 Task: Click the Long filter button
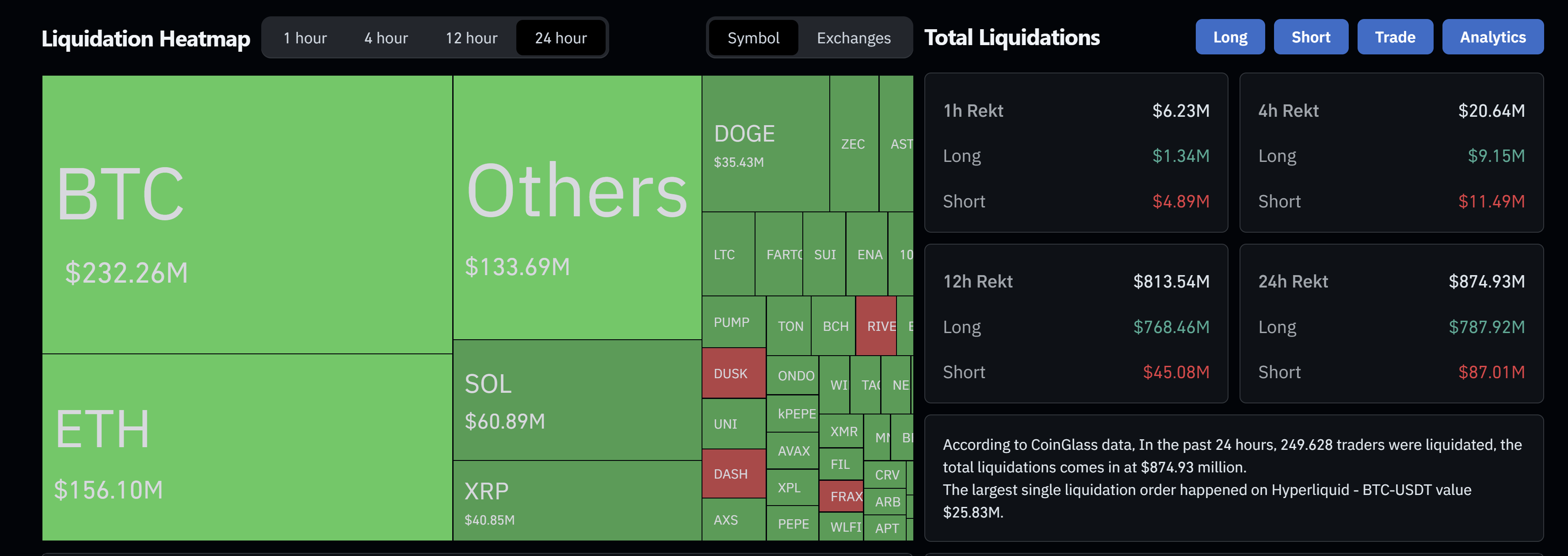1229,37
